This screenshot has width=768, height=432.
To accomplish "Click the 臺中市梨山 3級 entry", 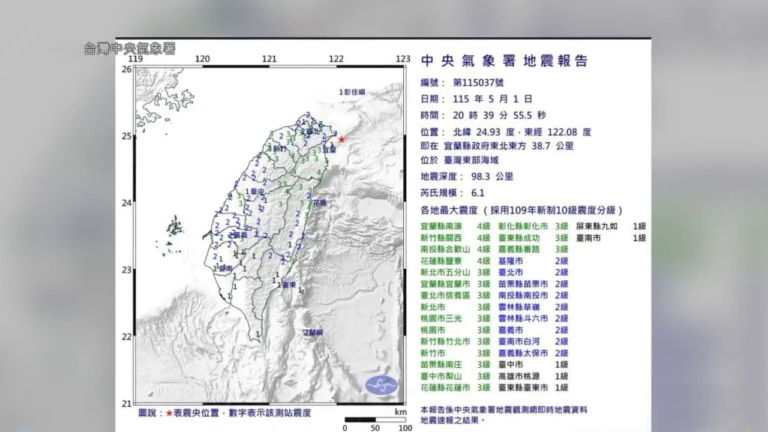I will tap(456, 376).
